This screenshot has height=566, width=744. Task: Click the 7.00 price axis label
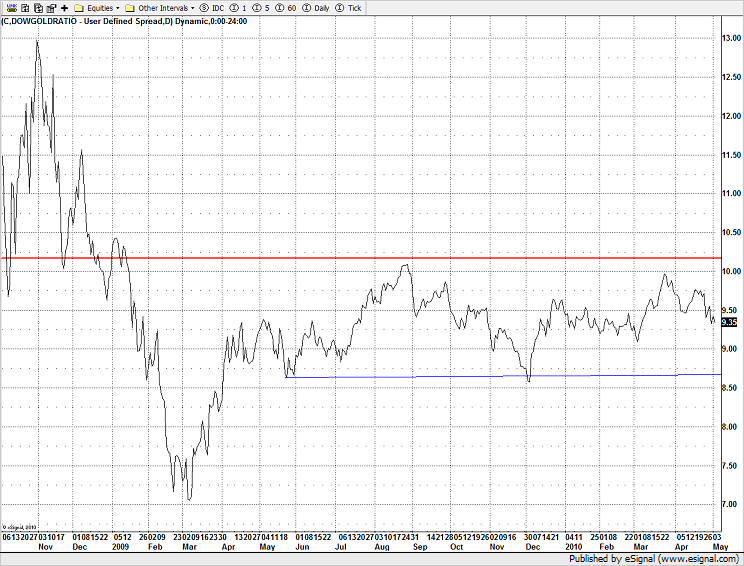pyautogui.click(x=729, y=504)
